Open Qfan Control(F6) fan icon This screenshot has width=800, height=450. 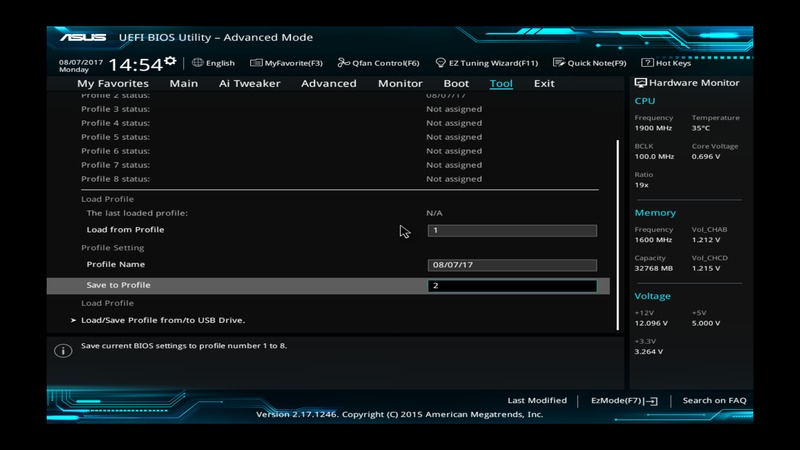click(344, 63)
